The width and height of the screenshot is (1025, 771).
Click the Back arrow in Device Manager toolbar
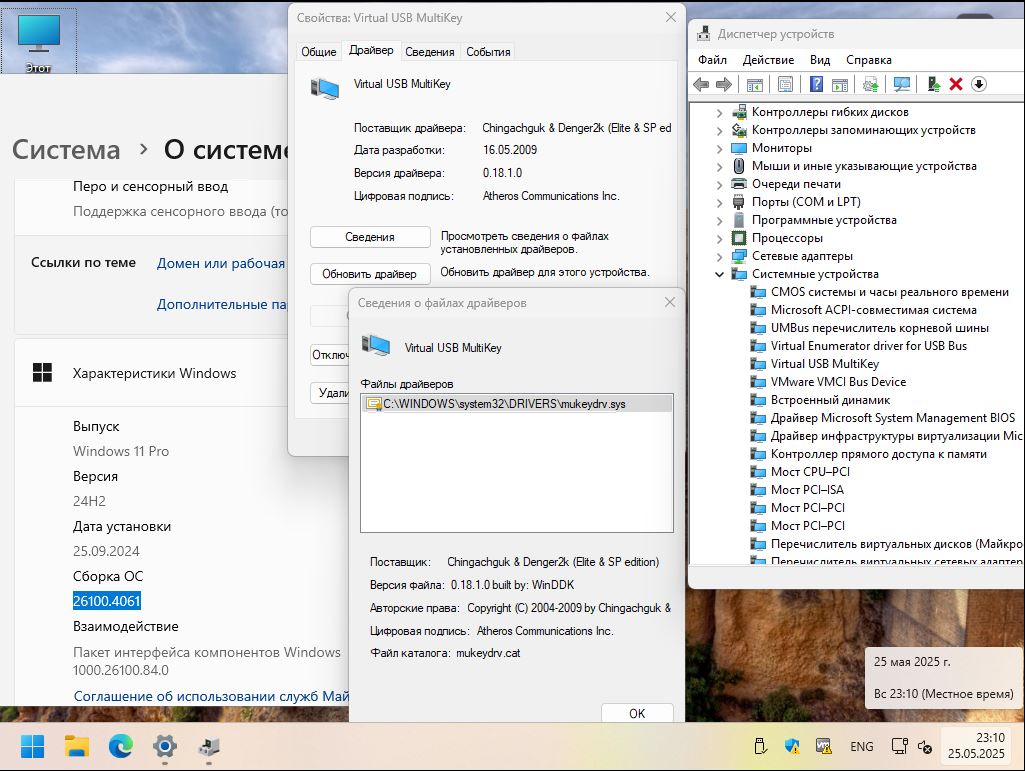click(x=701, y=84)
